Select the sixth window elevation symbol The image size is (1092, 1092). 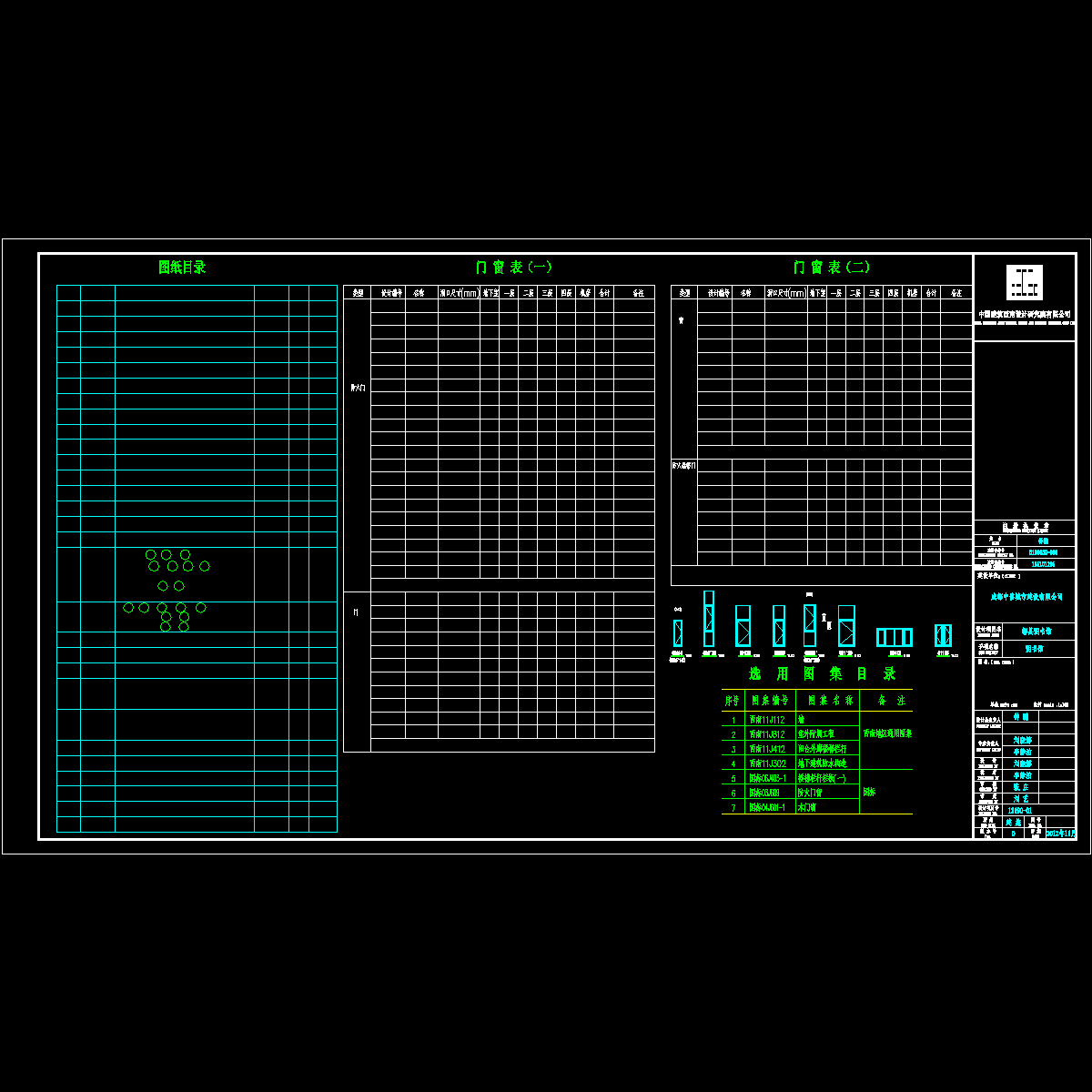846,626
